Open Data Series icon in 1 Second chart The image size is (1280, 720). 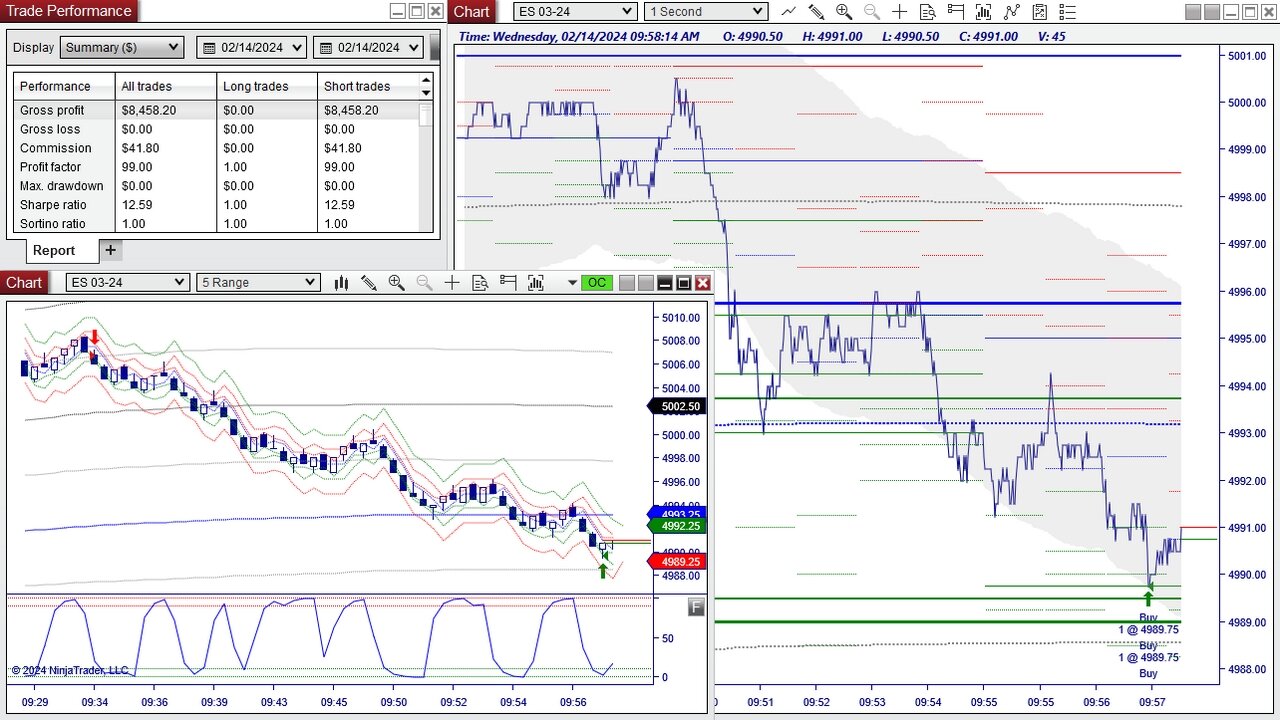coord(1040,12)
